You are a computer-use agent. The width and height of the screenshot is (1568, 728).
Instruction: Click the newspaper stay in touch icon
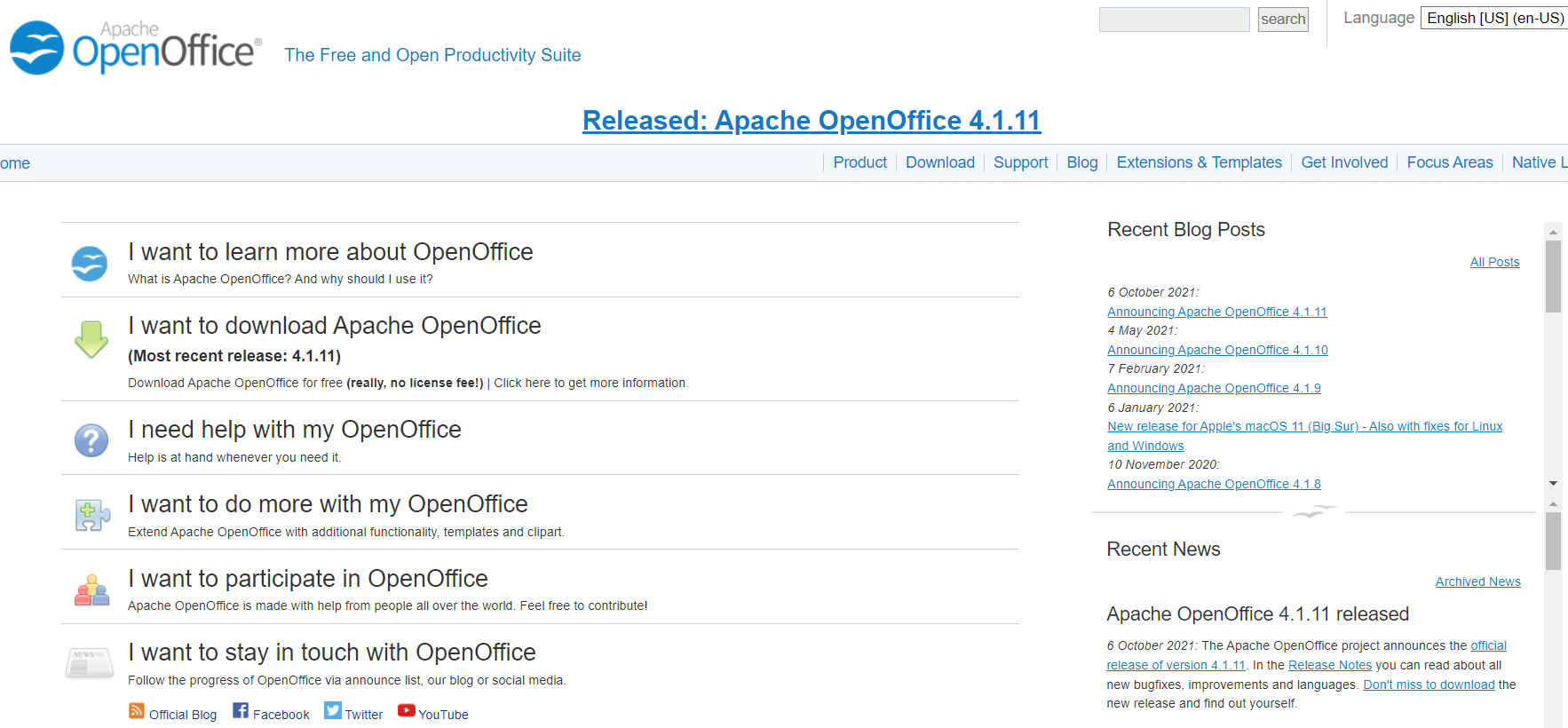coord(90,663)
